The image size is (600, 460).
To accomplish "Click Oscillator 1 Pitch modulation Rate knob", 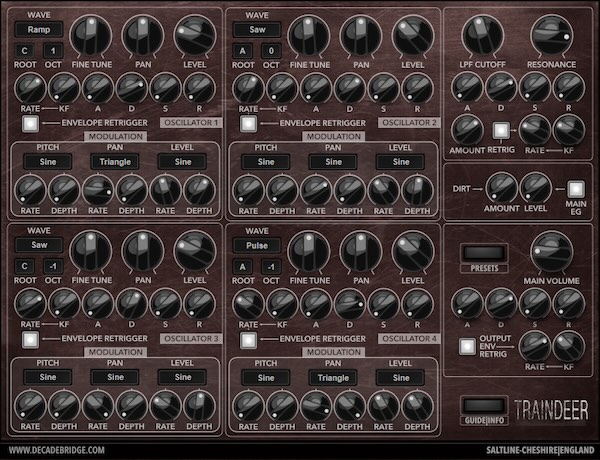I will click(x=30, y=190).
